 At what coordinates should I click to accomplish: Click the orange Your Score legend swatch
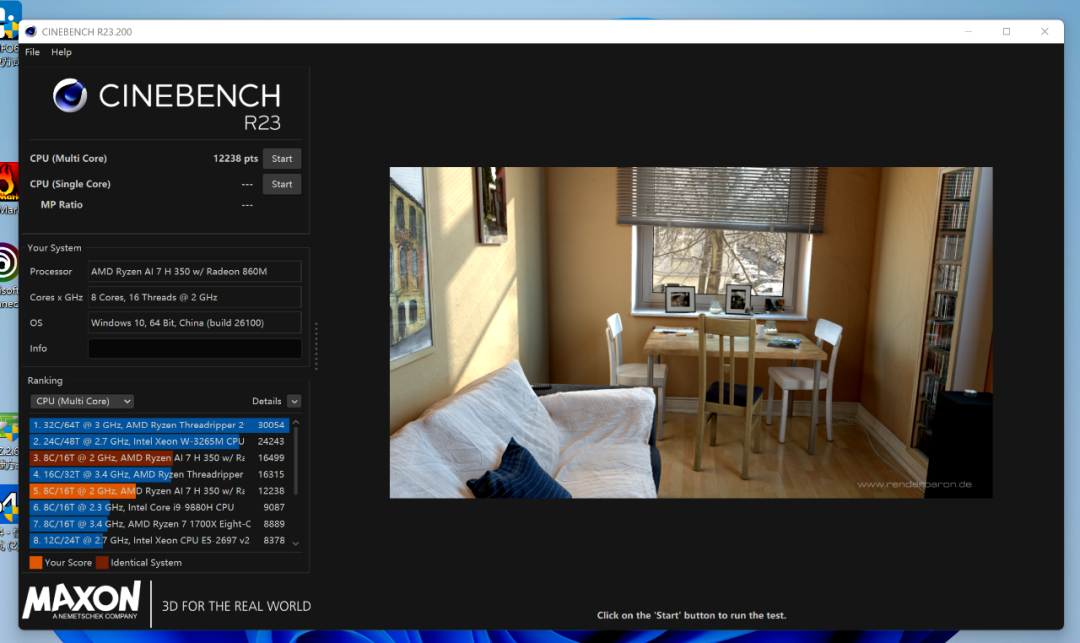(36, 562)
